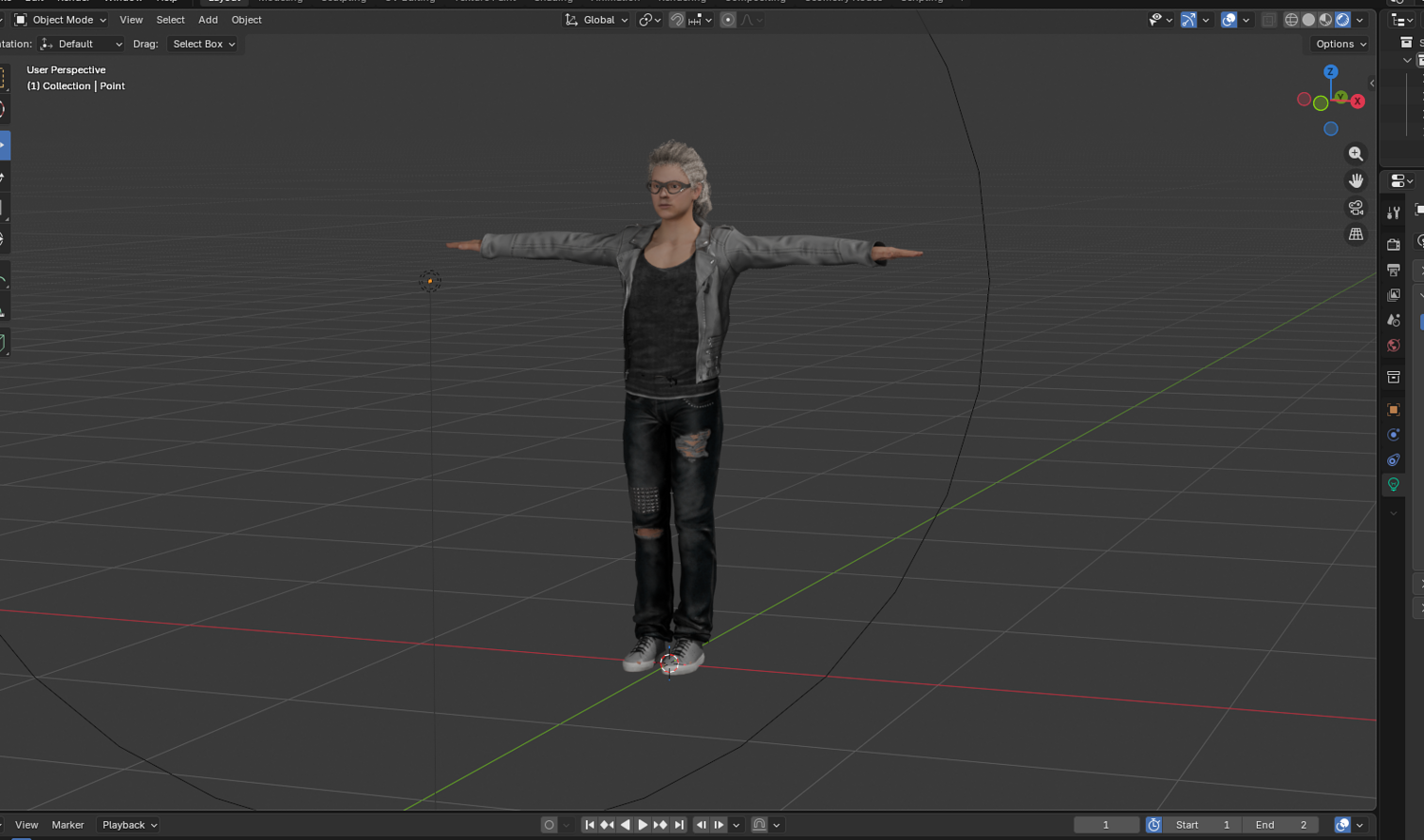Click the Start frame field
This screenshot has height=840, width=1424.
tap(1202, 825)
